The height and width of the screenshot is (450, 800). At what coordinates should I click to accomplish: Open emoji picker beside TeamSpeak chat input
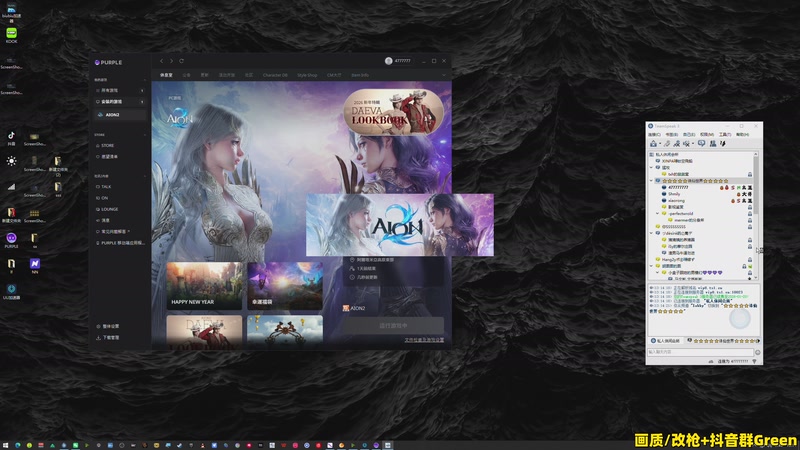[758, 352]
